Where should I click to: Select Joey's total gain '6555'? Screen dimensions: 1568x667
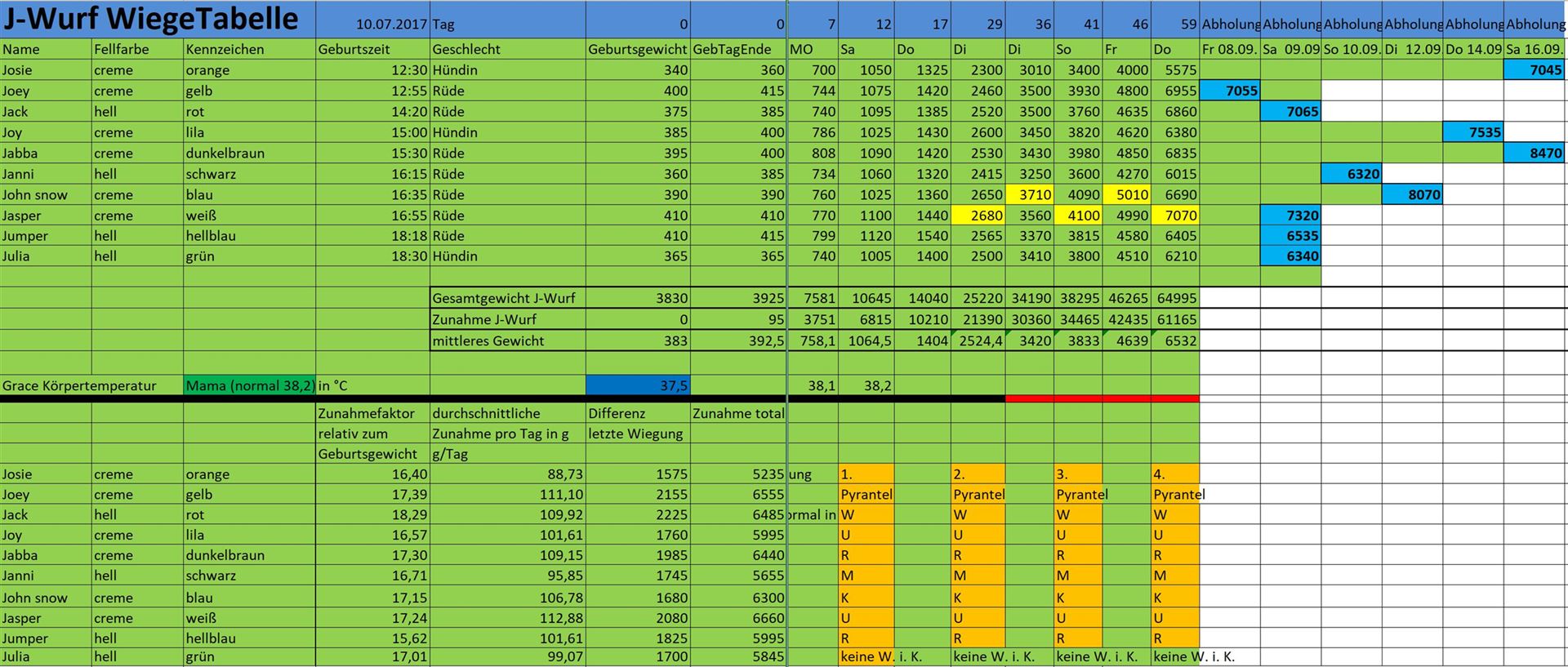(x=738, y=495)
